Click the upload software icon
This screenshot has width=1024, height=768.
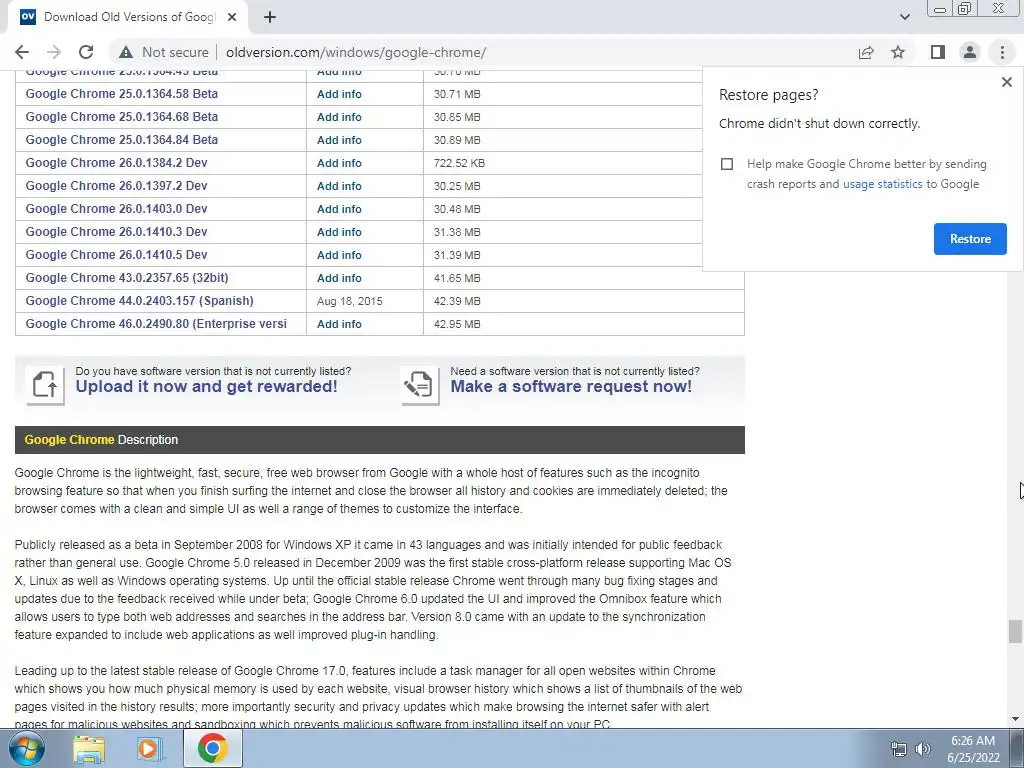[45, 385]
